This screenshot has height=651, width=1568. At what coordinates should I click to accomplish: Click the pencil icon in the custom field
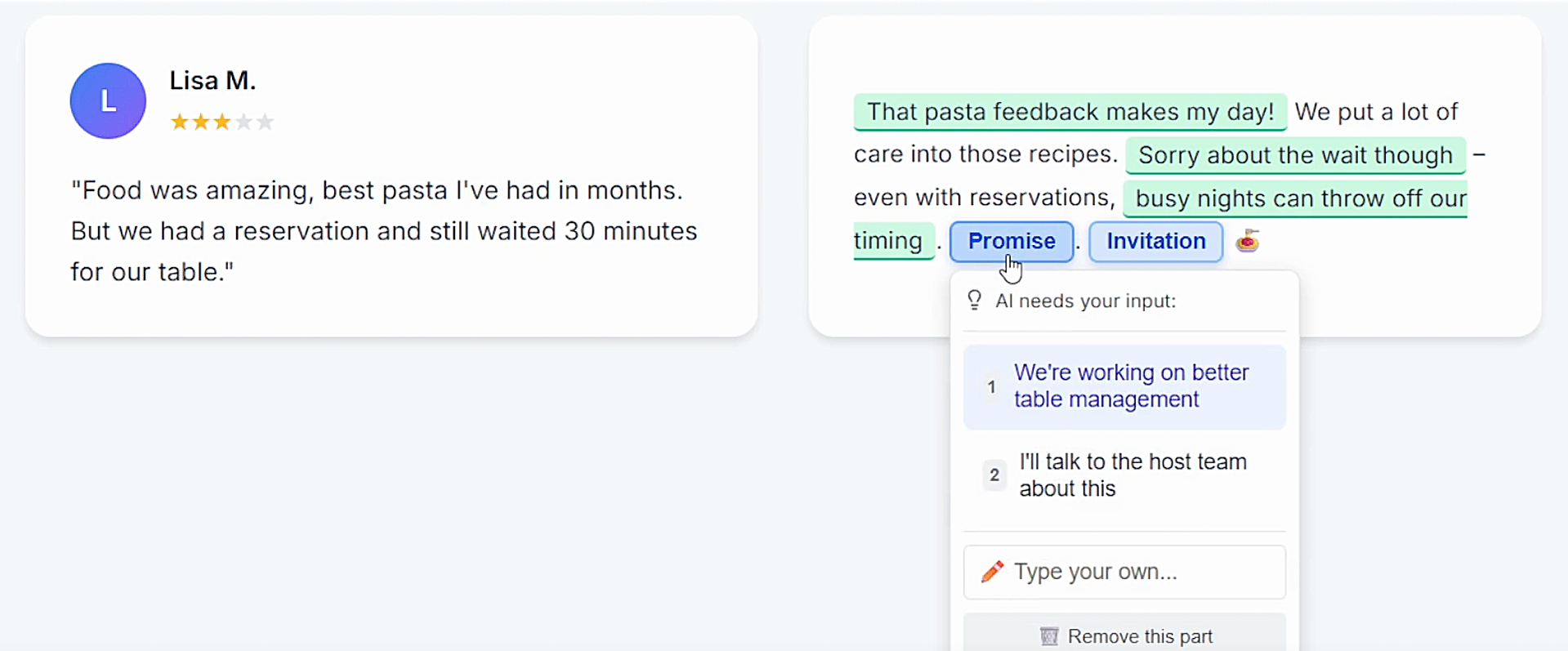[x=992, y=572]
